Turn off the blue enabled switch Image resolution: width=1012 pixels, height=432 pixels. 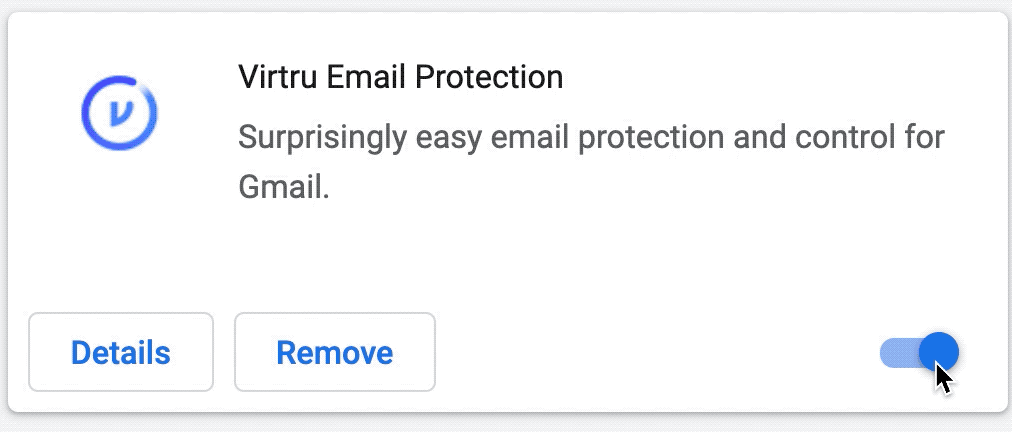(x=919, y=353)
